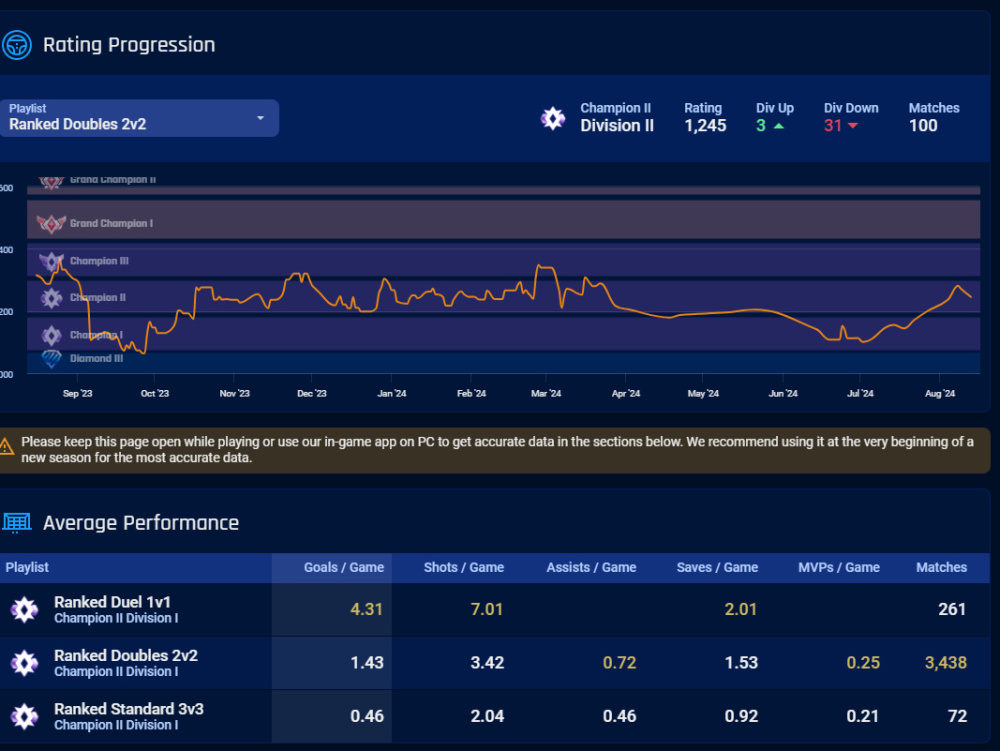Select the Ranked Standard 3v3 row title
1000x751 pixels.
point(129,709)
